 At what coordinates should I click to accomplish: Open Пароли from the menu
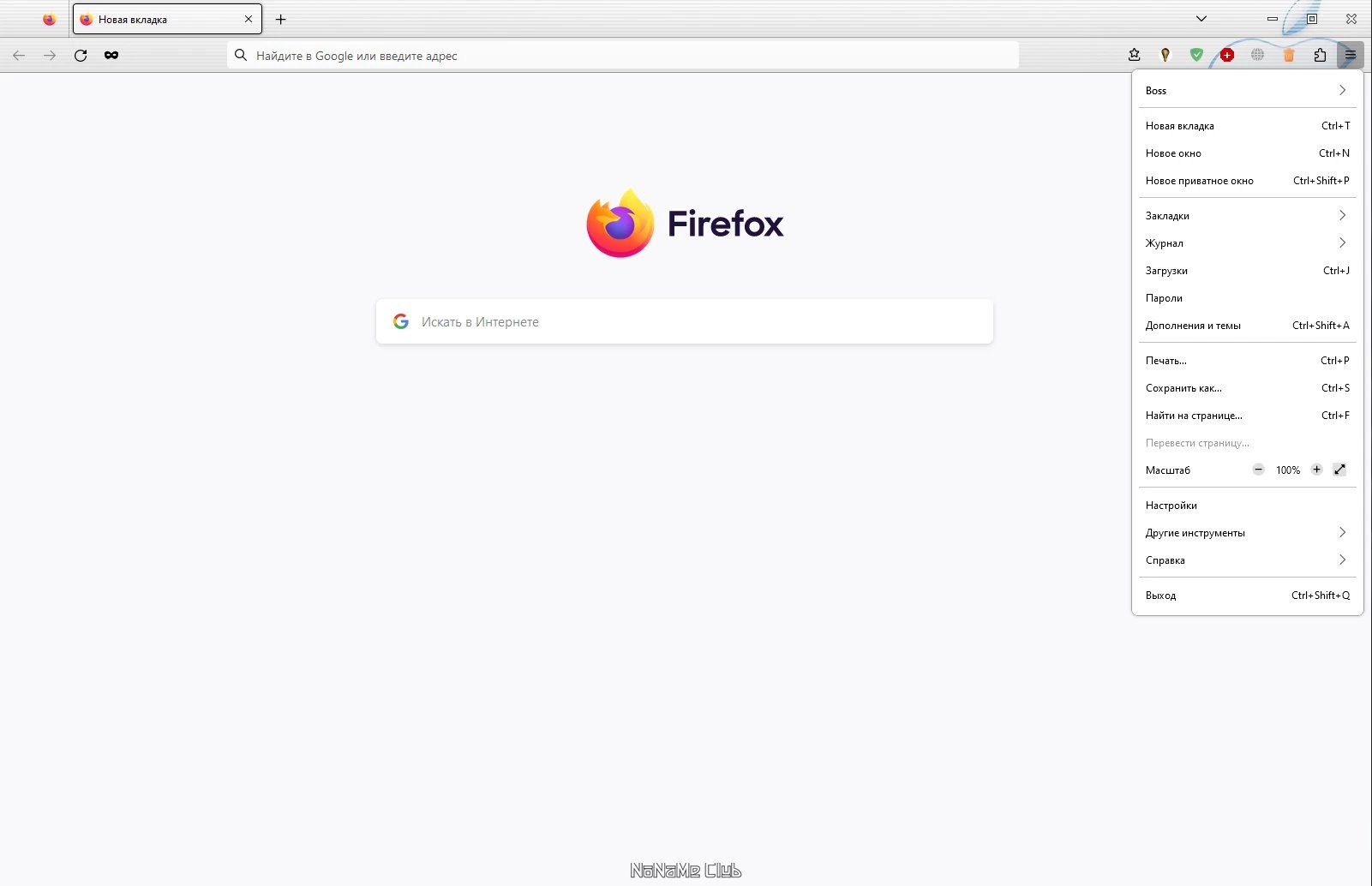[1248, 298]
